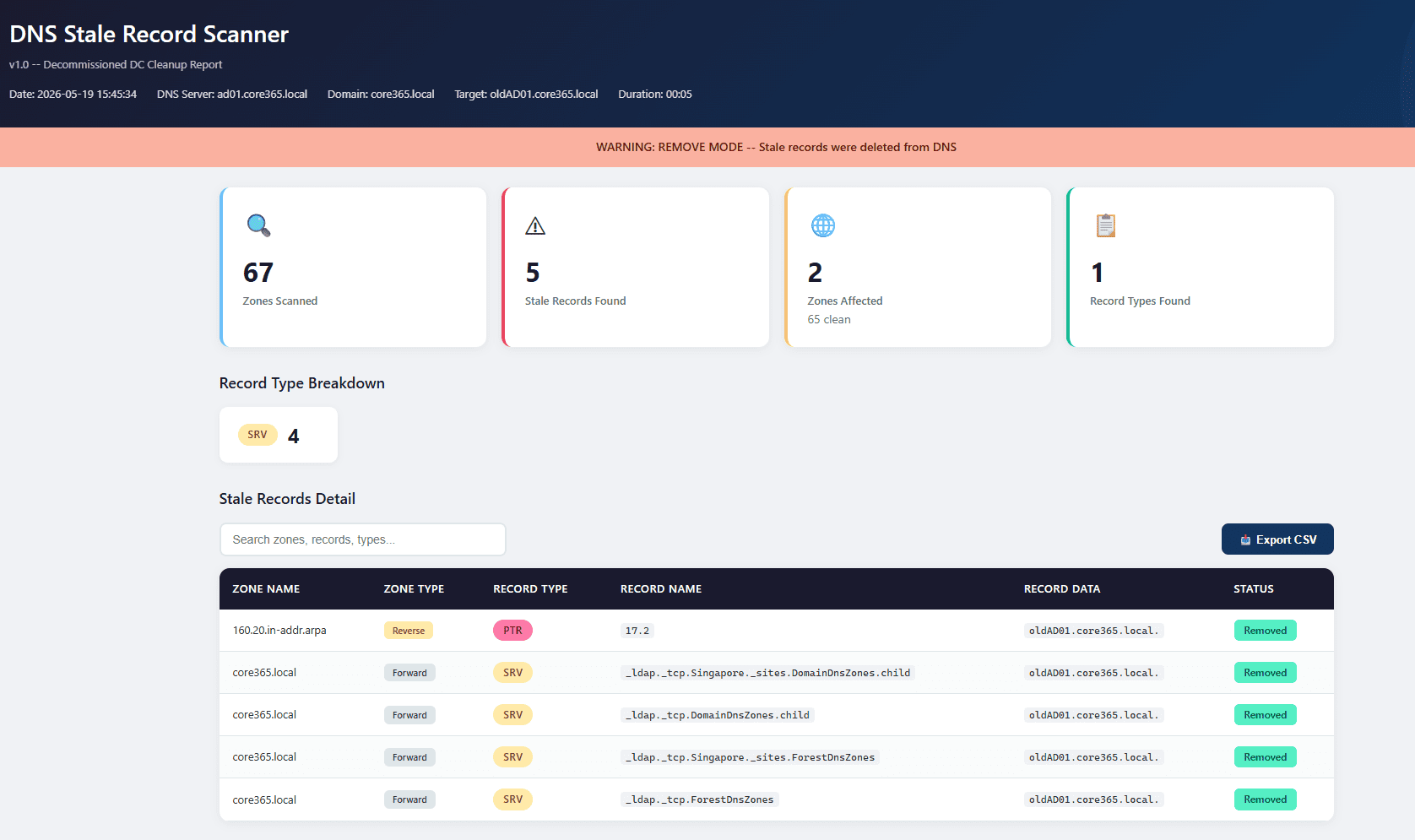Viewport: 1415px width, 840px height.
Task: Sort by the RECORD DATA column header
Action: 1062,589
